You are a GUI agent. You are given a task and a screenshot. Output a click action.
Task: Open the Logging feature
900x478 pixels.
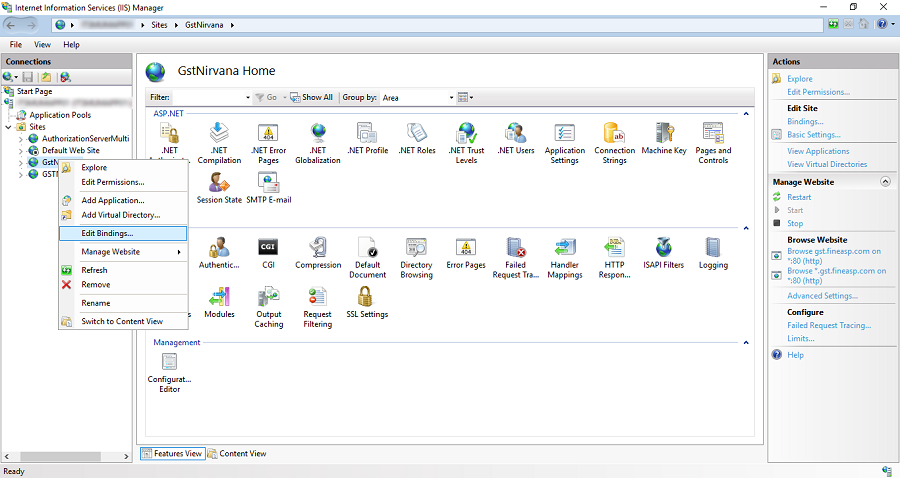point(713,254)
